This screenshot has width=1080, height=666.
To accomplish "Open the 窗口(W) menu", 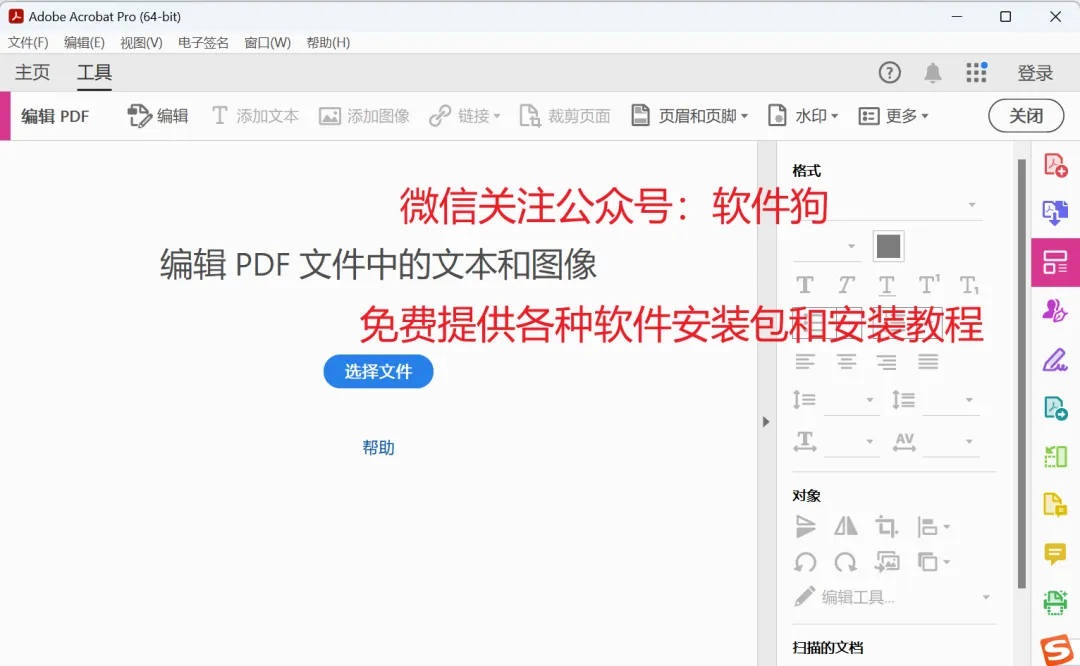I will click(x=267, y=43).
